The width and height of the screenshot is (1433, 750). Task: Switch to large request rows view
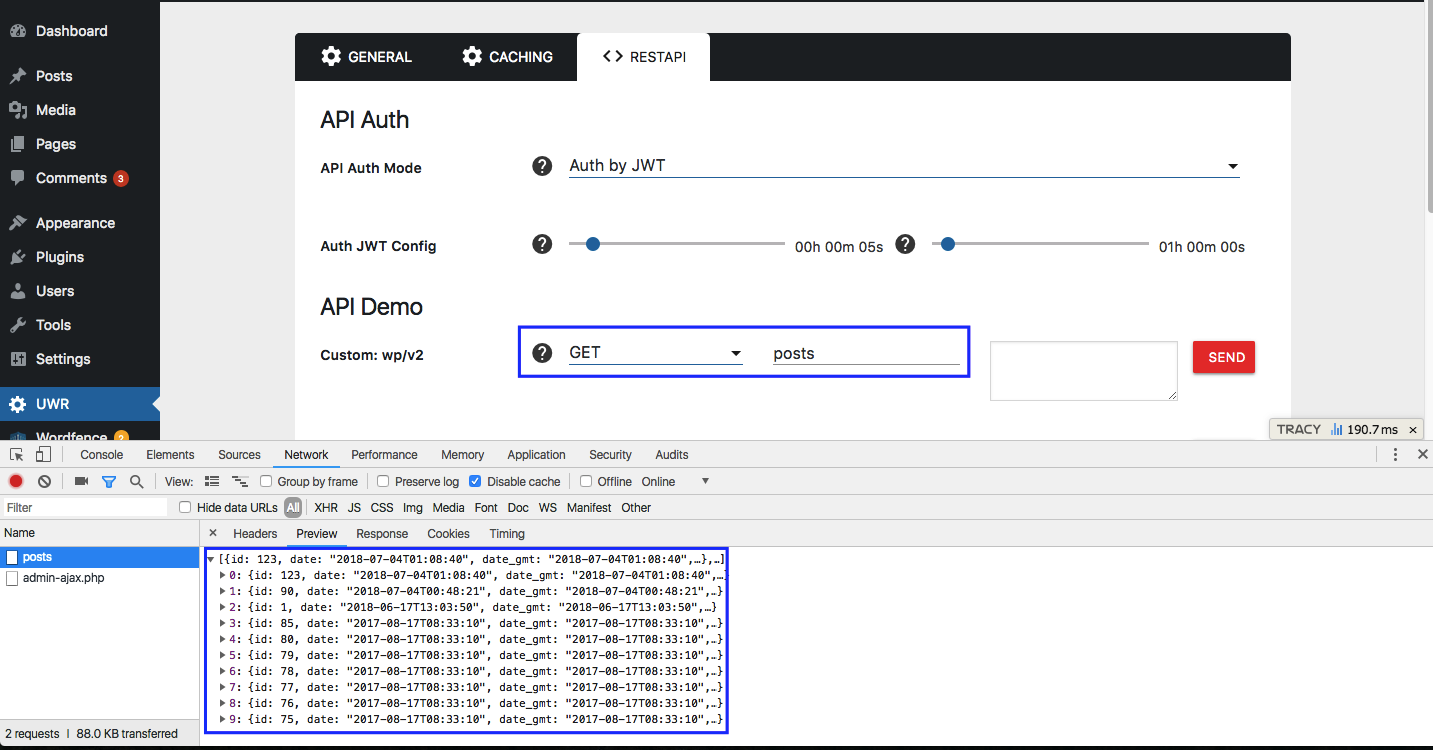click(x=212, y=481)
